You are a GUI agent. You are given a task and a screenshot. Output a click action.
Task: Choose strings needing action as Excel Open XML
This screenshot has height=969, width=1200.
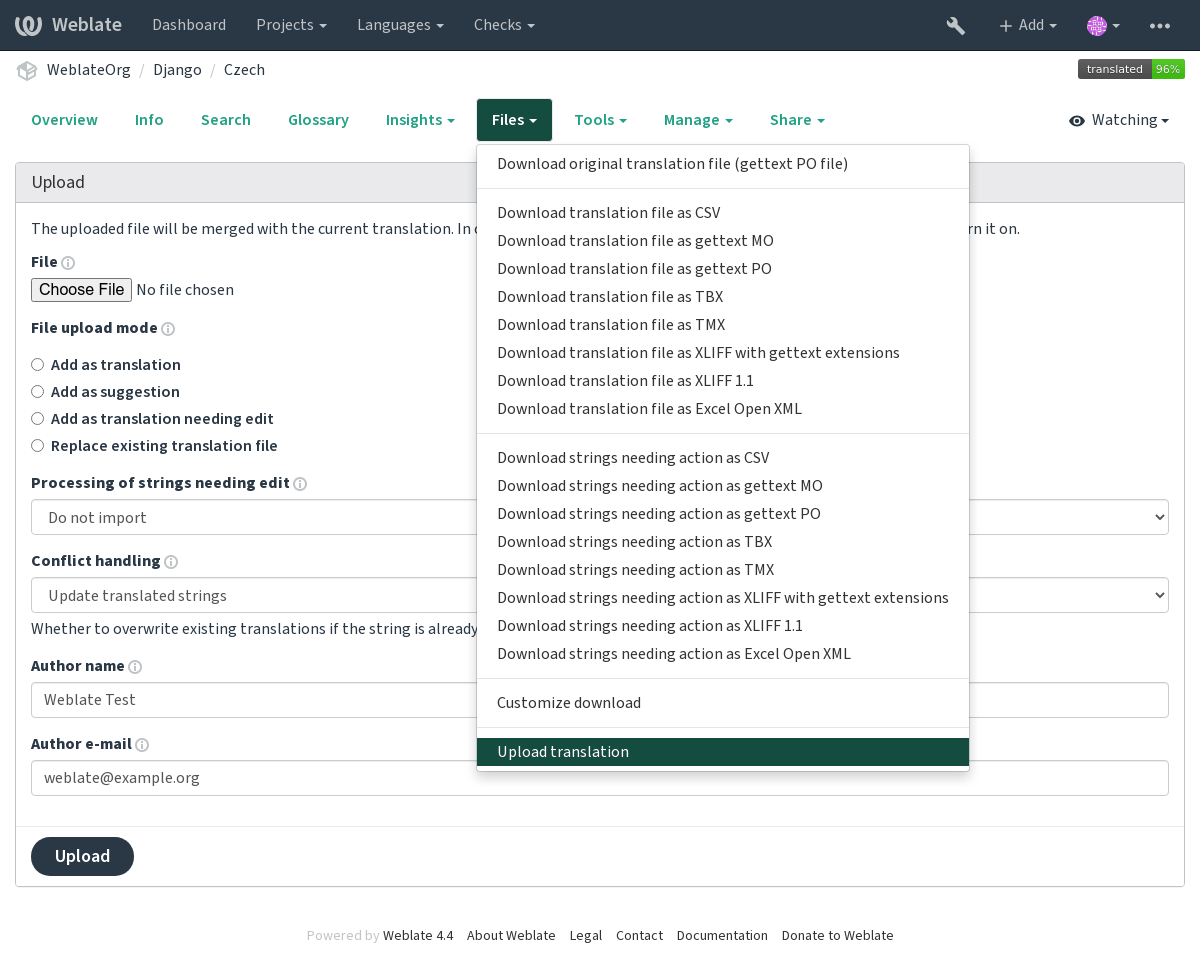723,654
